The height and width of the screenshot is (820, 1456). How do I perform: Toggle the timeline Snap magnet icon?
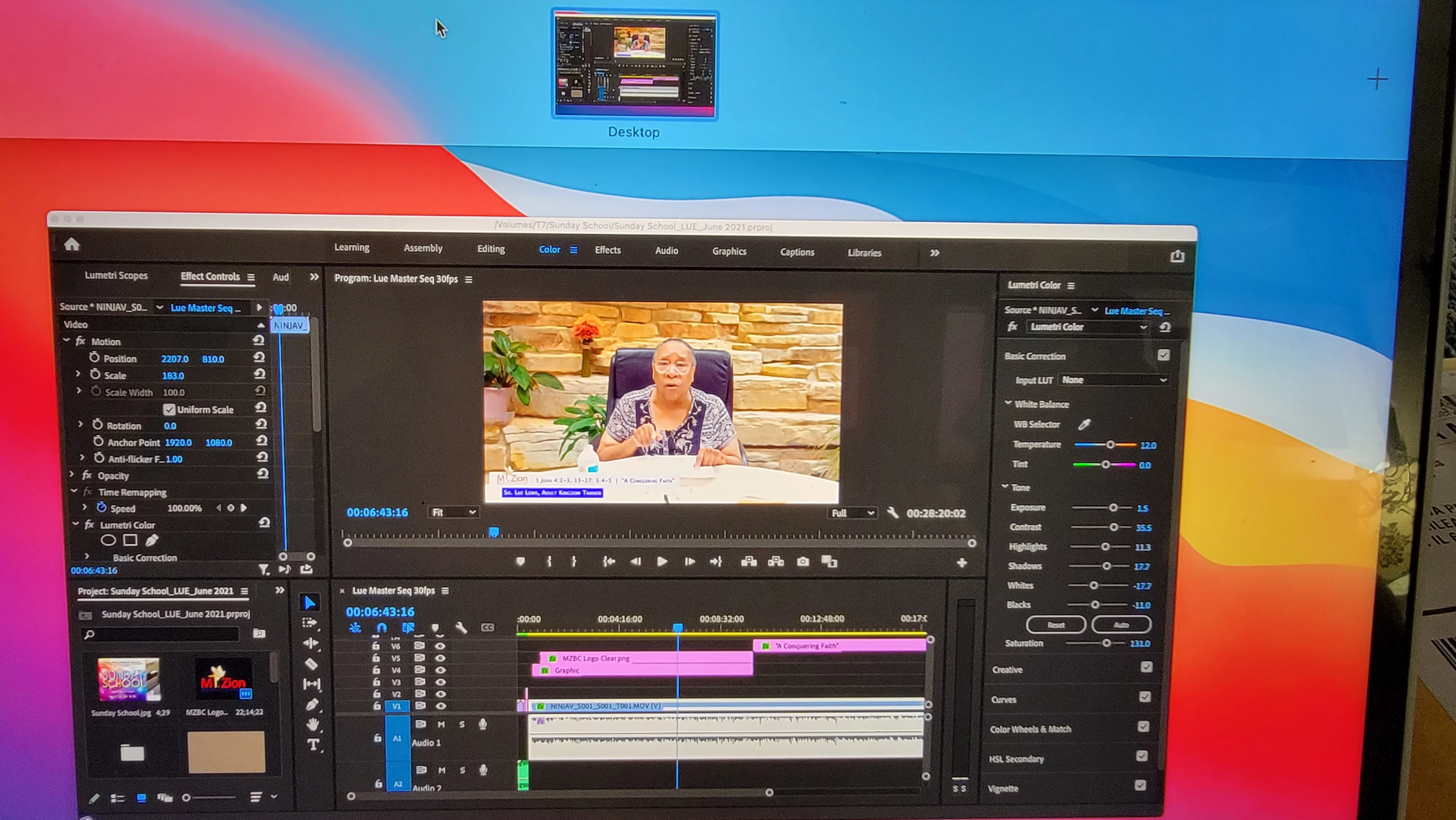381,628
